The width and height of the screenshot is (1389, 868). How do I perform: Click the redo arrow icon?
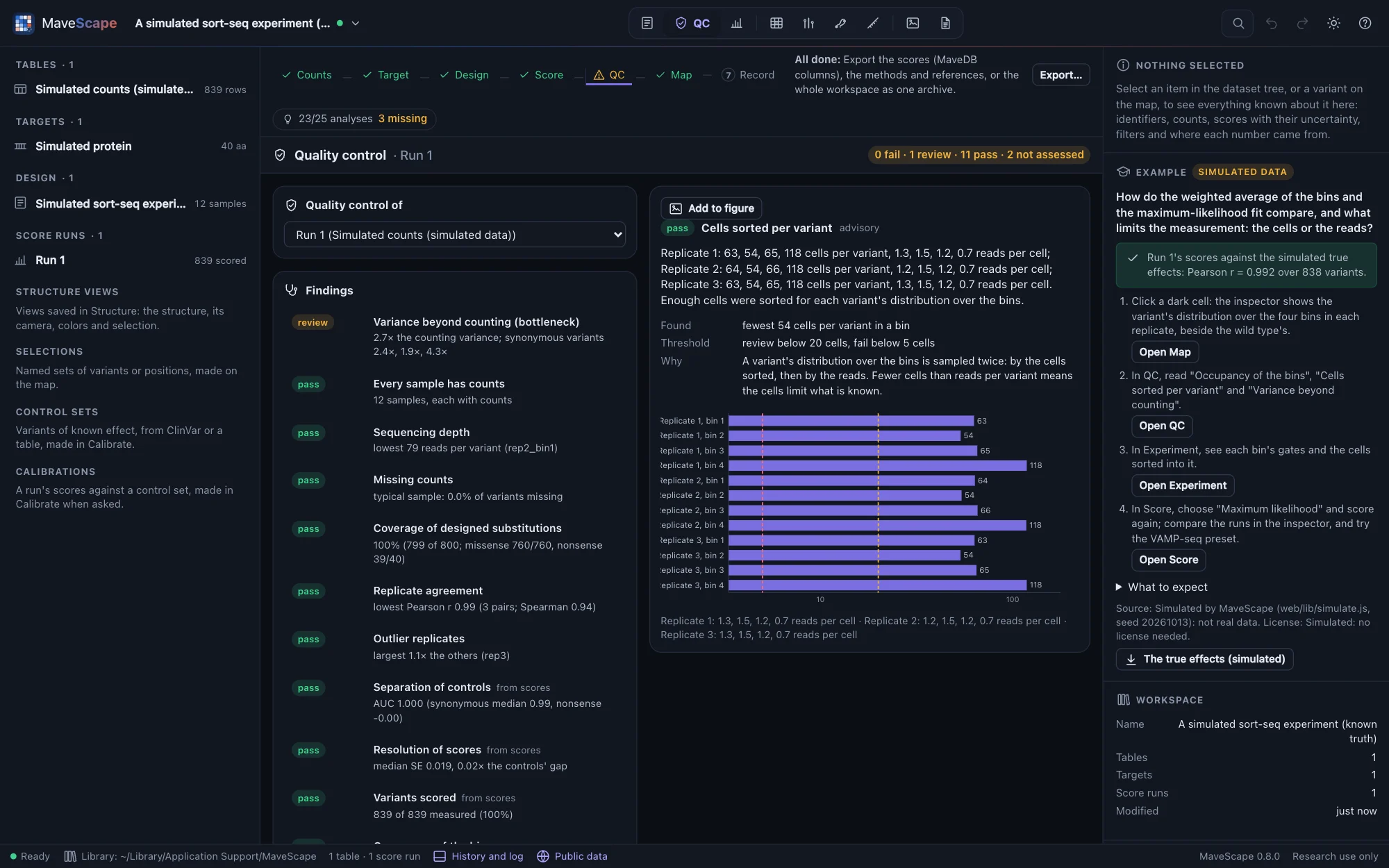(1302, 23)
